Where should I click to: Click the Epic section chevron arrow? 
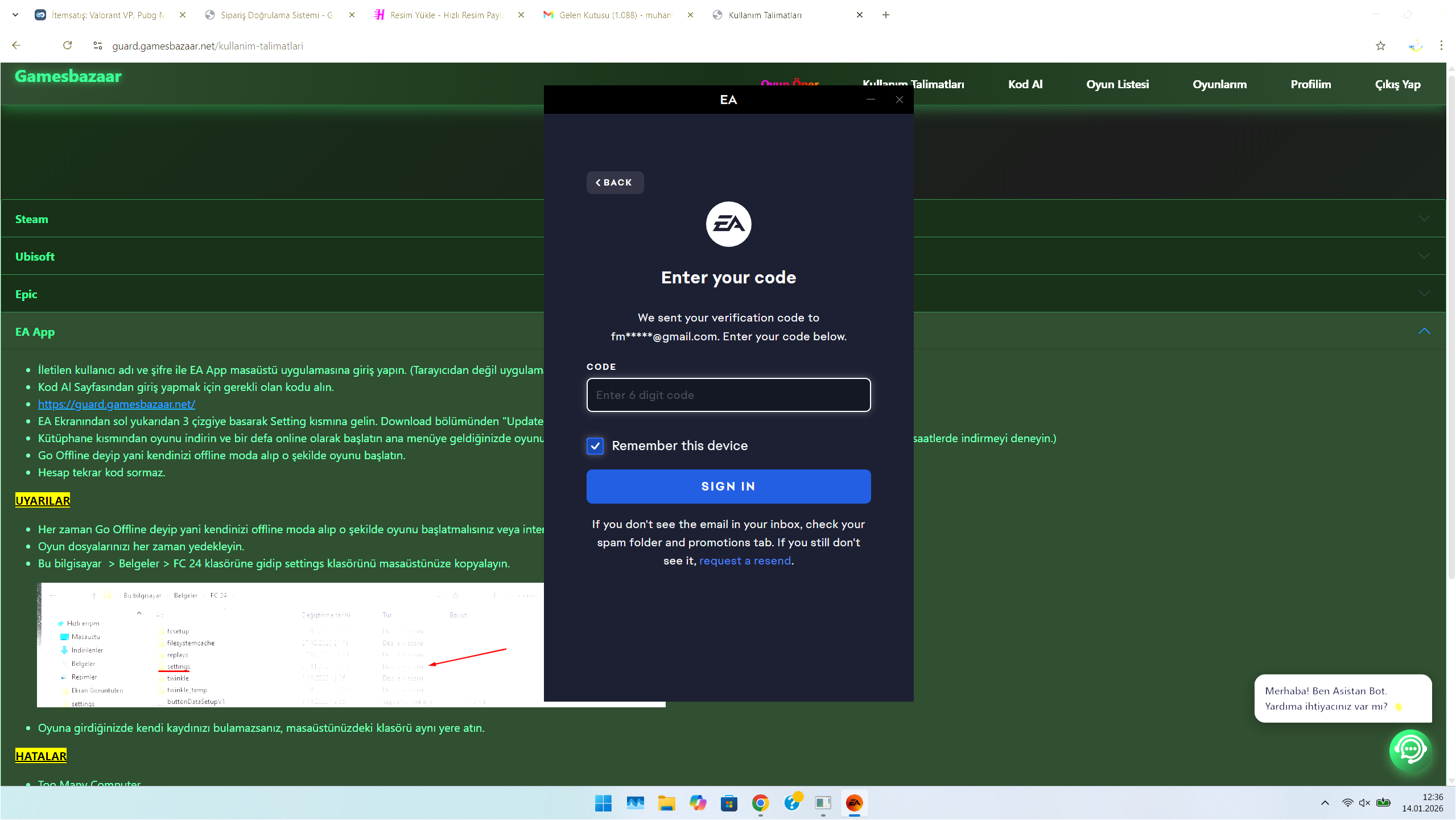(1424, 294)
